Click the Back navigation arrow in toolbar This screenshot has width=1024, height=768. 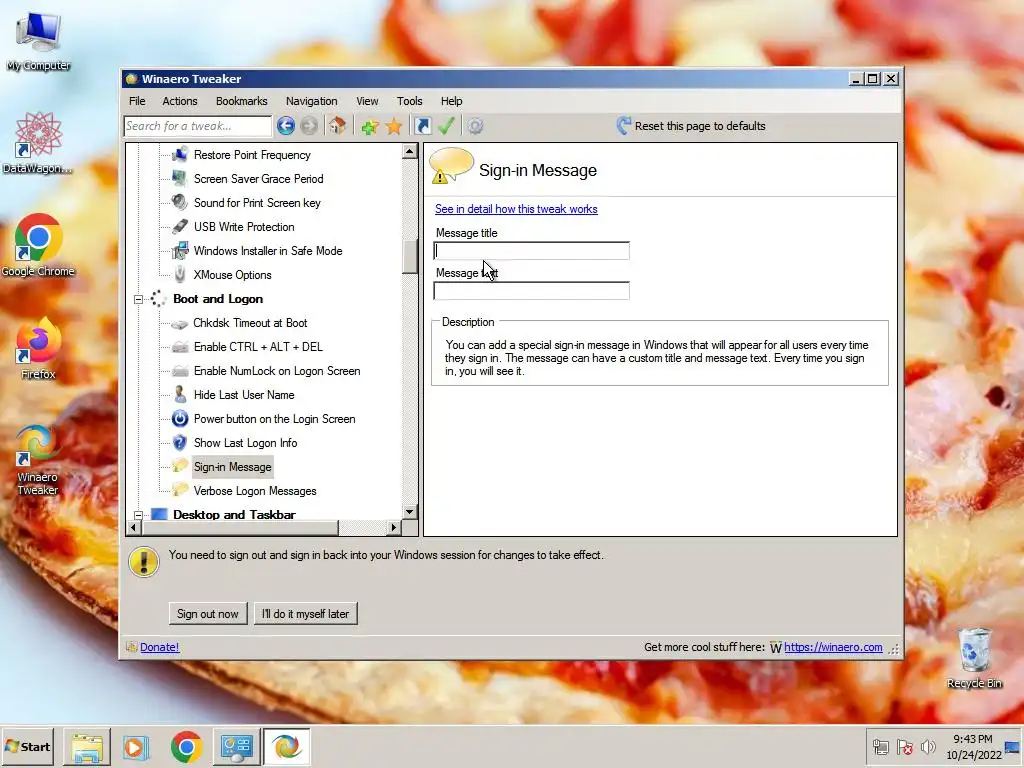click(285, 125)
